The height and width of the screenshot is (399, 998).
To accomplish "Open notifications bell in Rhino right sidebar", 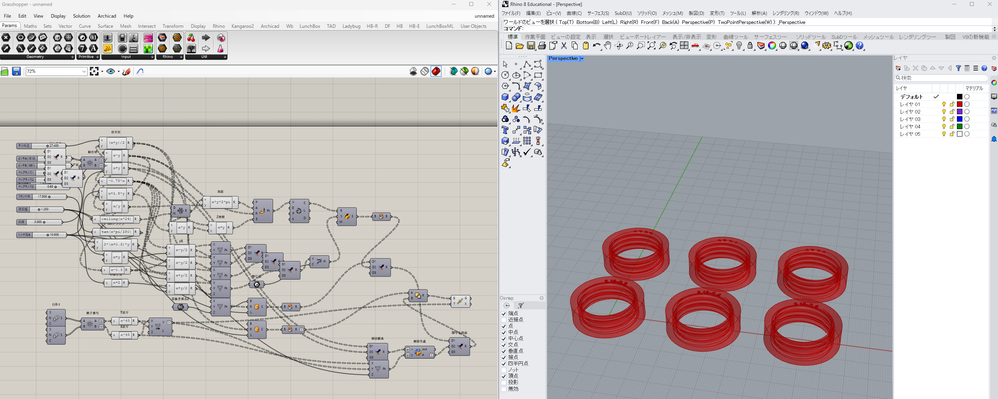I will pyautogui.click(x=994, y=138).
